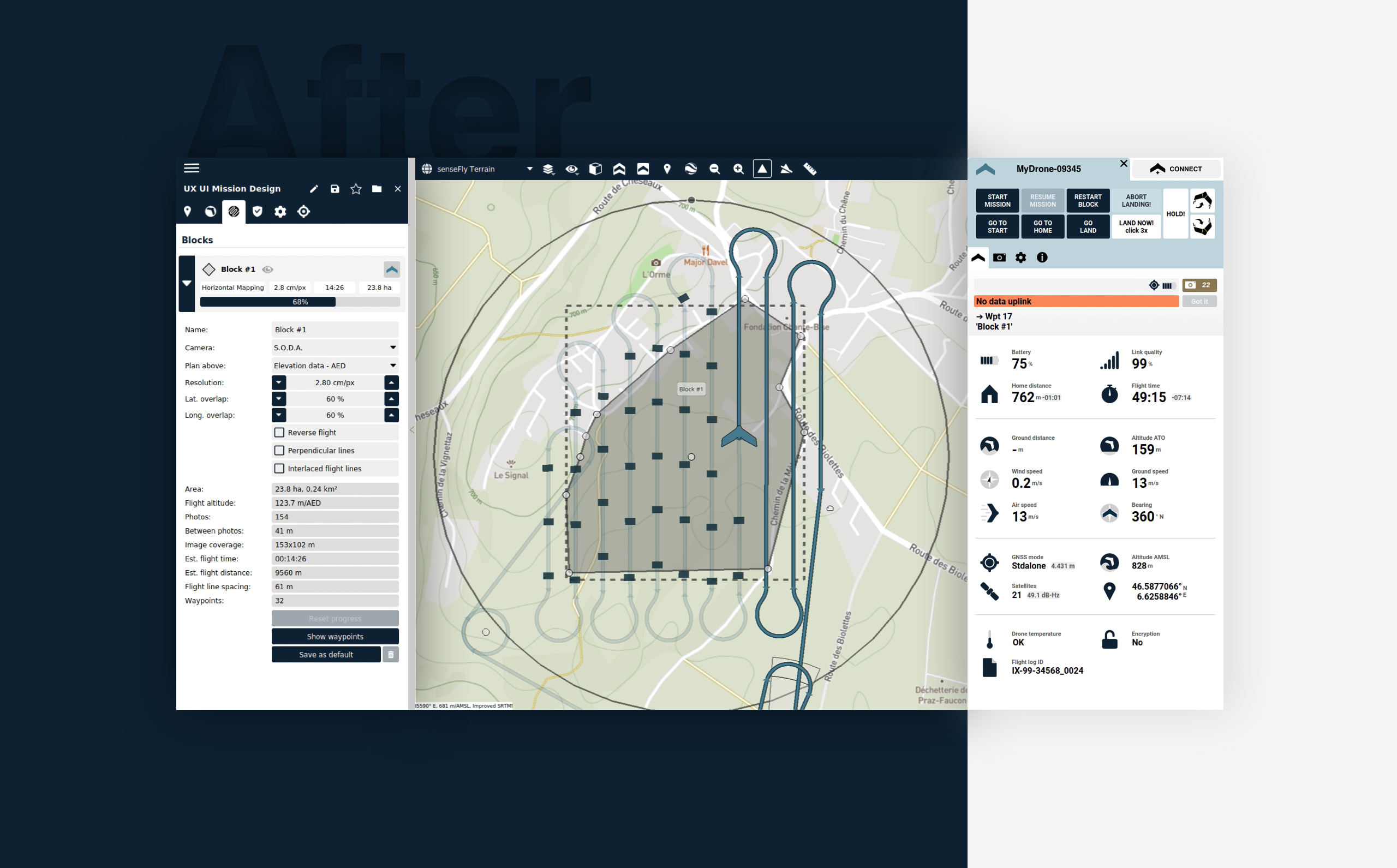Enable Interlaced flight lines checkbox
The width and height of the screenshot is (1397, 868).
[279, 469]
